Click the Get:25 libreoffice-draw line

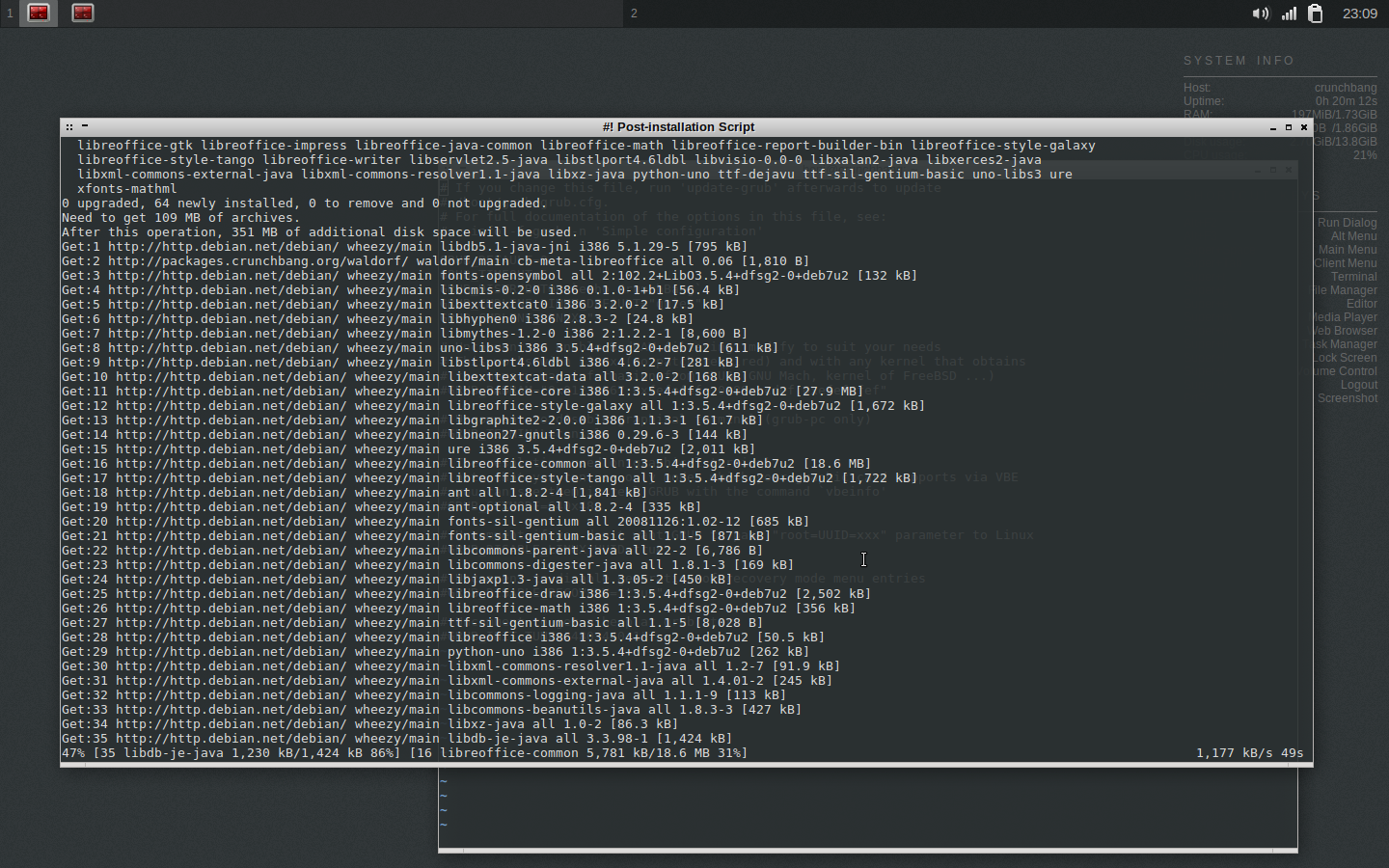[x=467, y=594]
